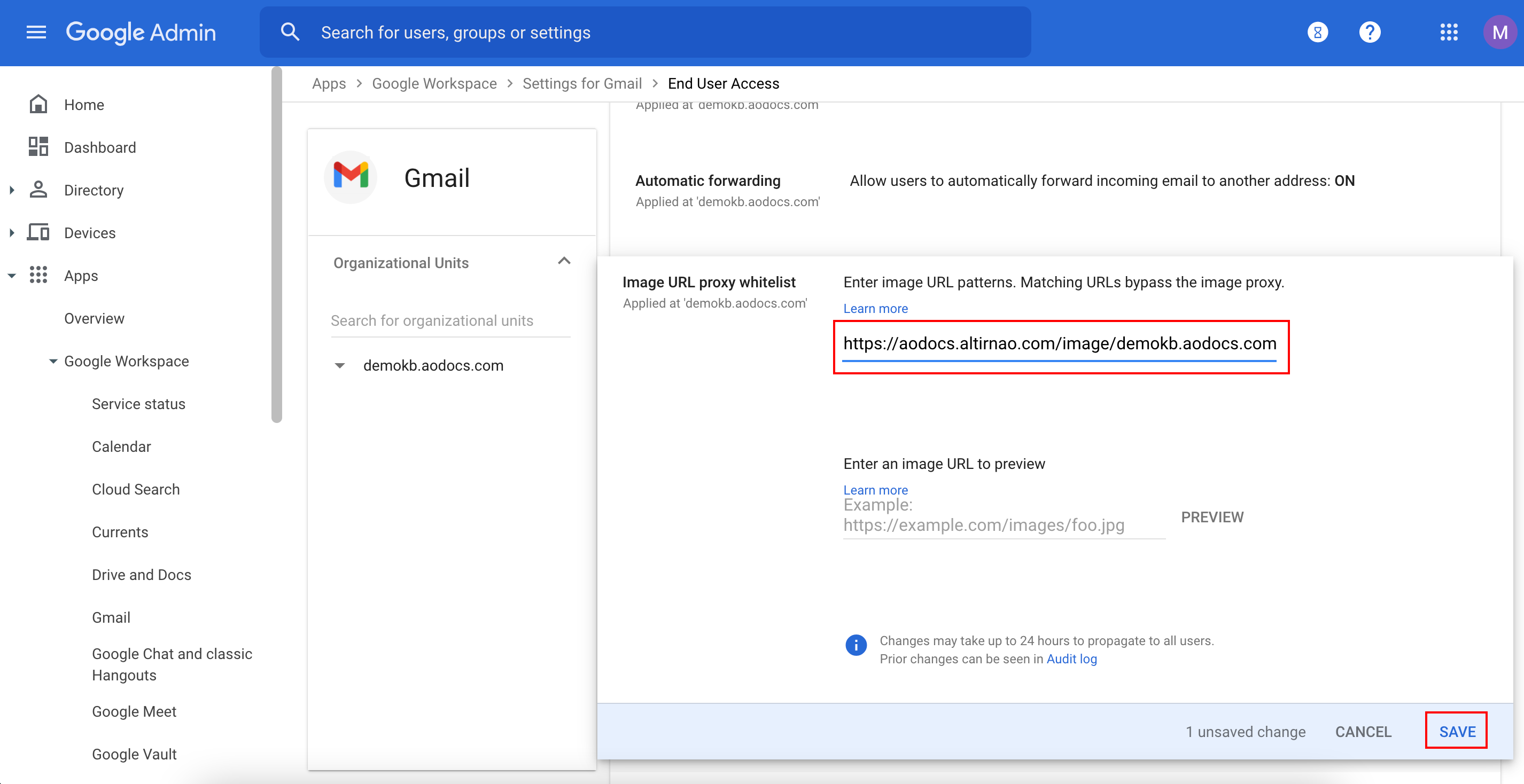
Task: Click the image URL preview input field
Action: pyautogui.click(x=1004, y=524)
